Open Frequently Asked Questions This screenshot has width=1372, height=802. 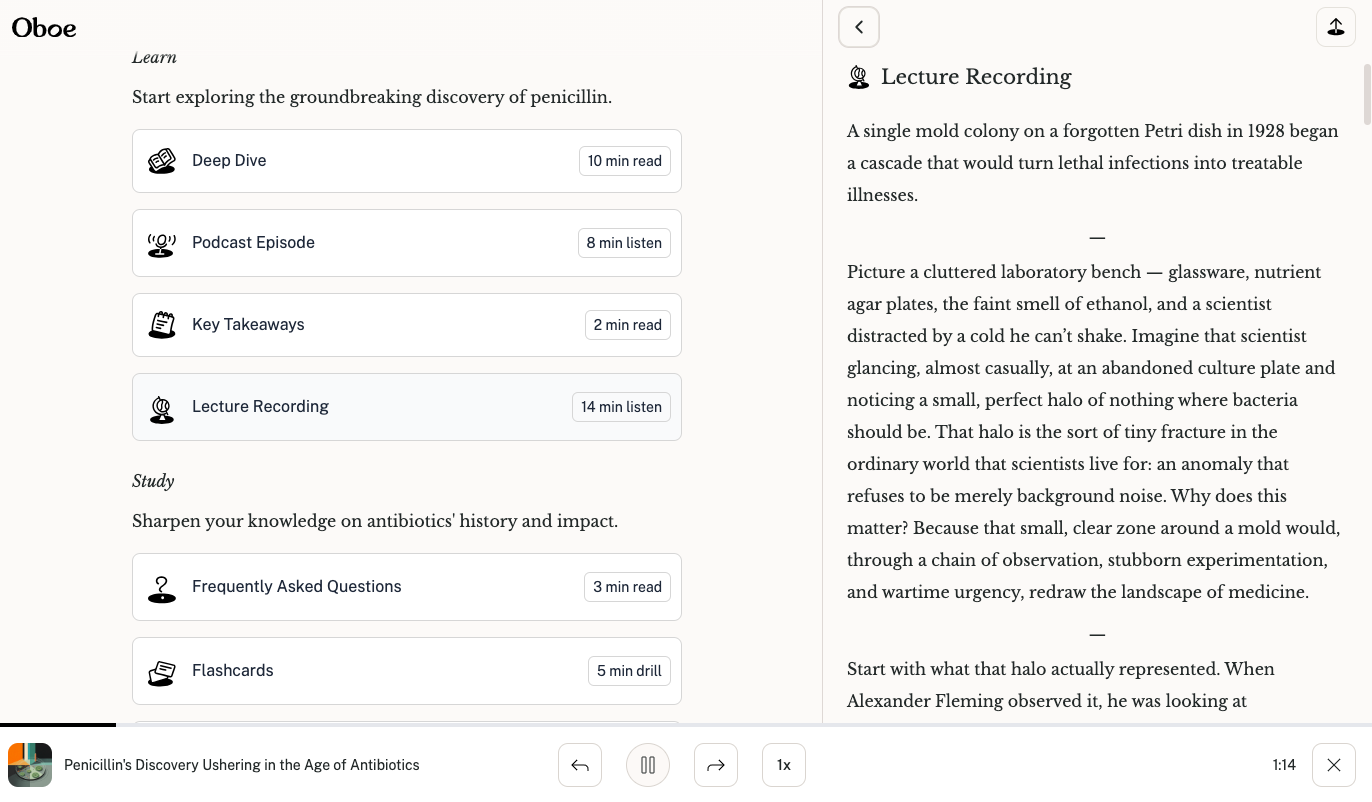(406, 587)
